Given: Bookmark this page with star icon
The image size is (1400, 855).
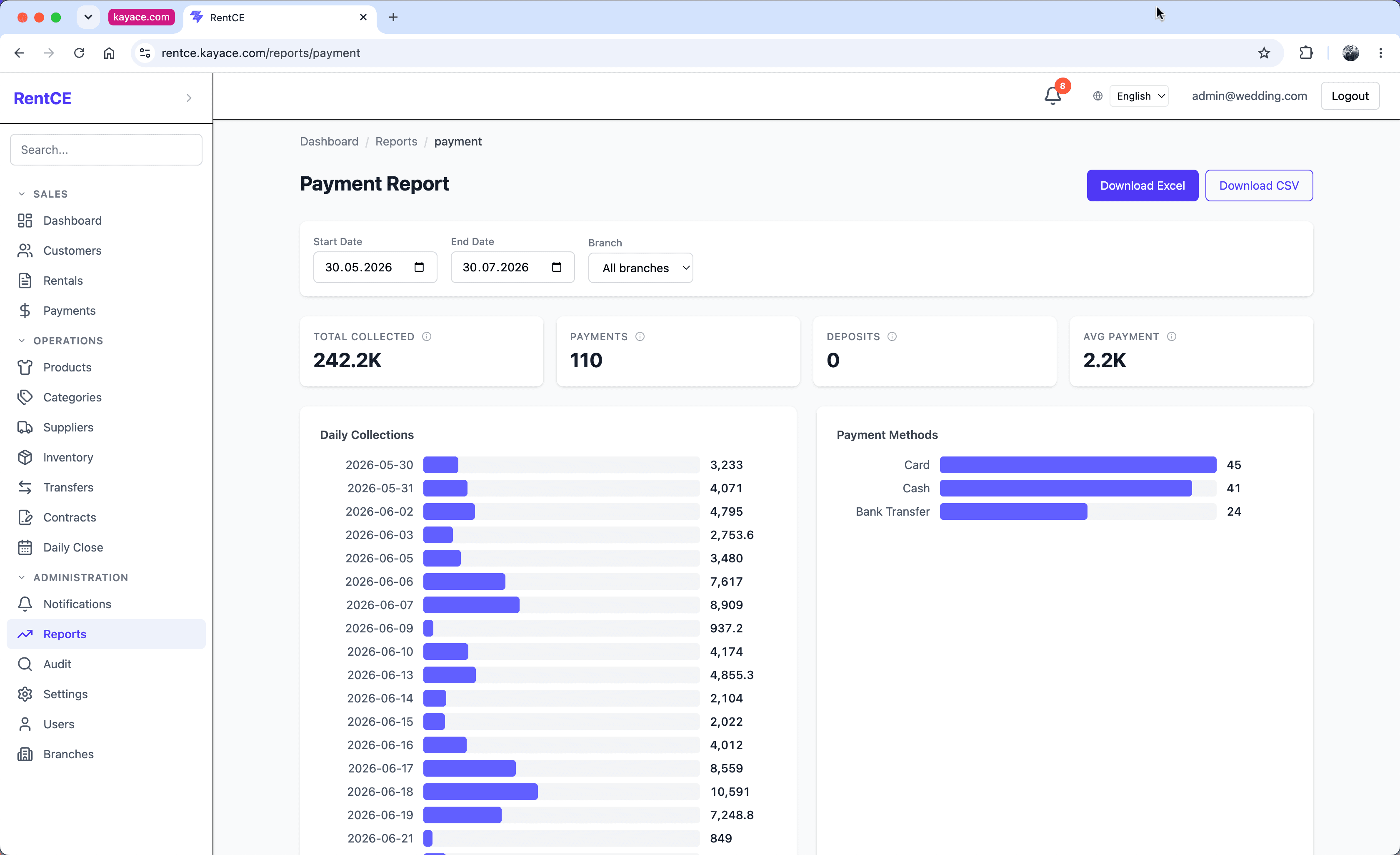Looking at the screenshot, I should (x=1264, y=53).
